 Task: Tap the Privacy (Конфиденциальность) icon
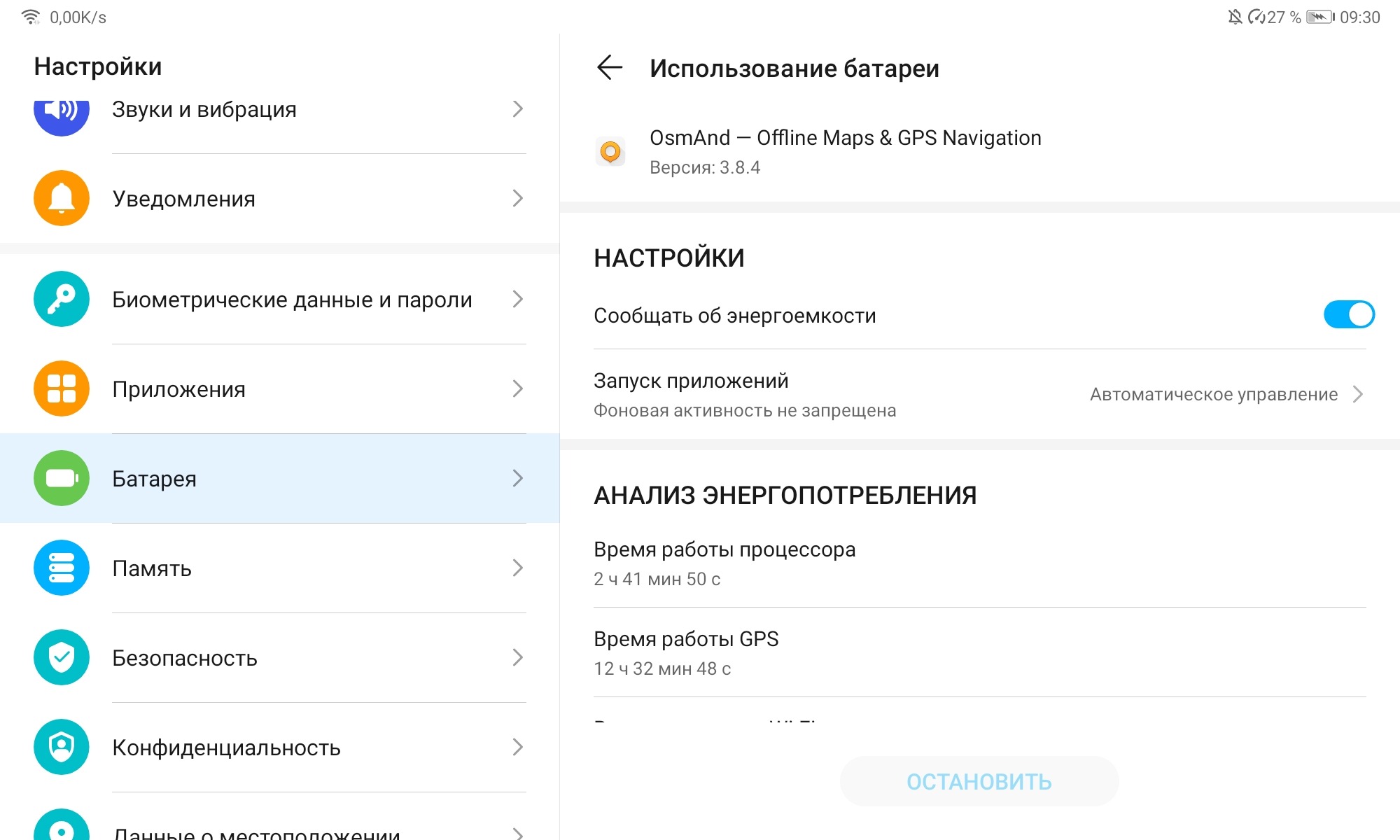[x=62, y=747]
